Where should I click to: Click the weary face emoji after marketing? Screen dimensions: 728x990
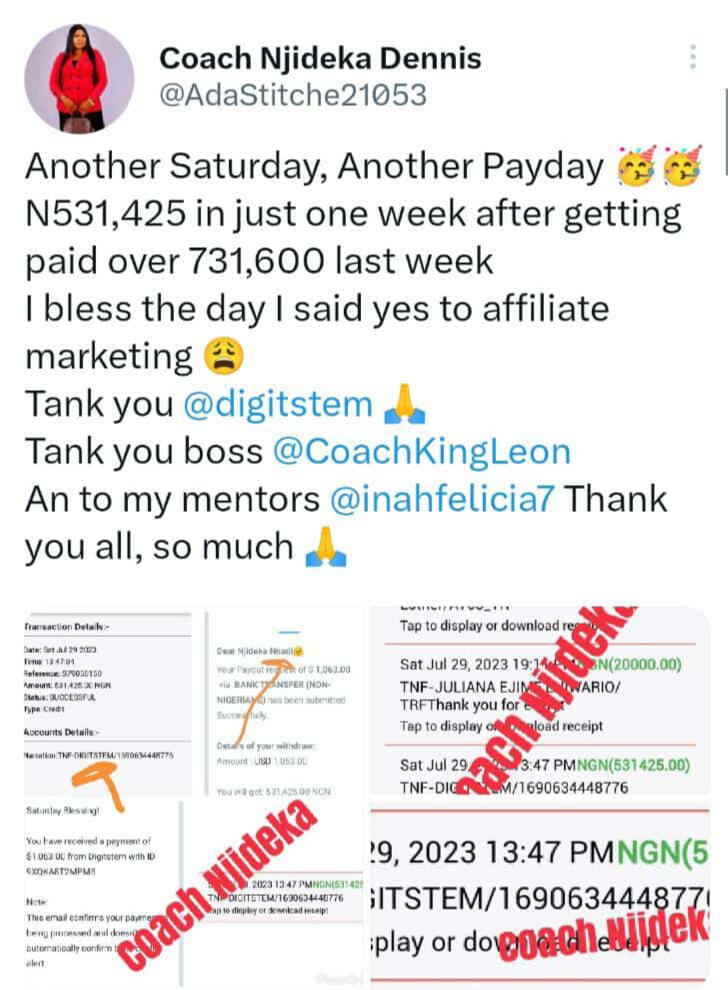[223, 356]
